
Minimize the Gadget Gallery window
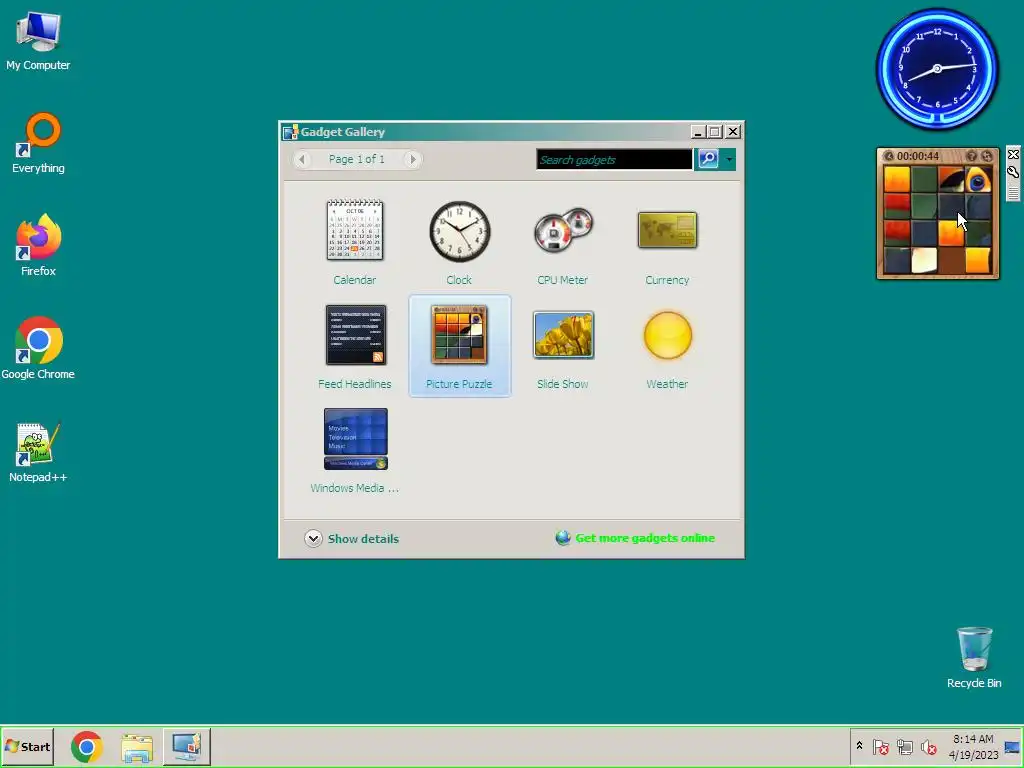698,132
